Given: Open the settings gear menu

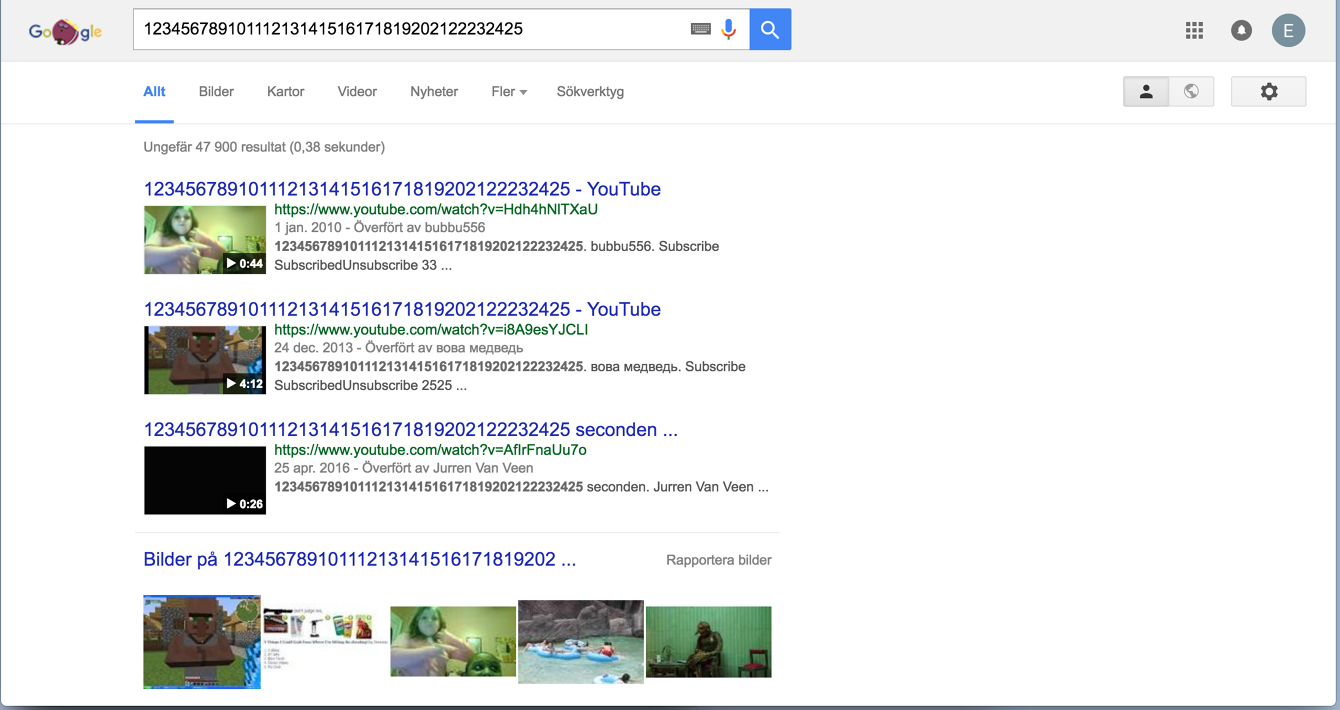Looking at the screenshot, I should click(x=1268, y=92).
